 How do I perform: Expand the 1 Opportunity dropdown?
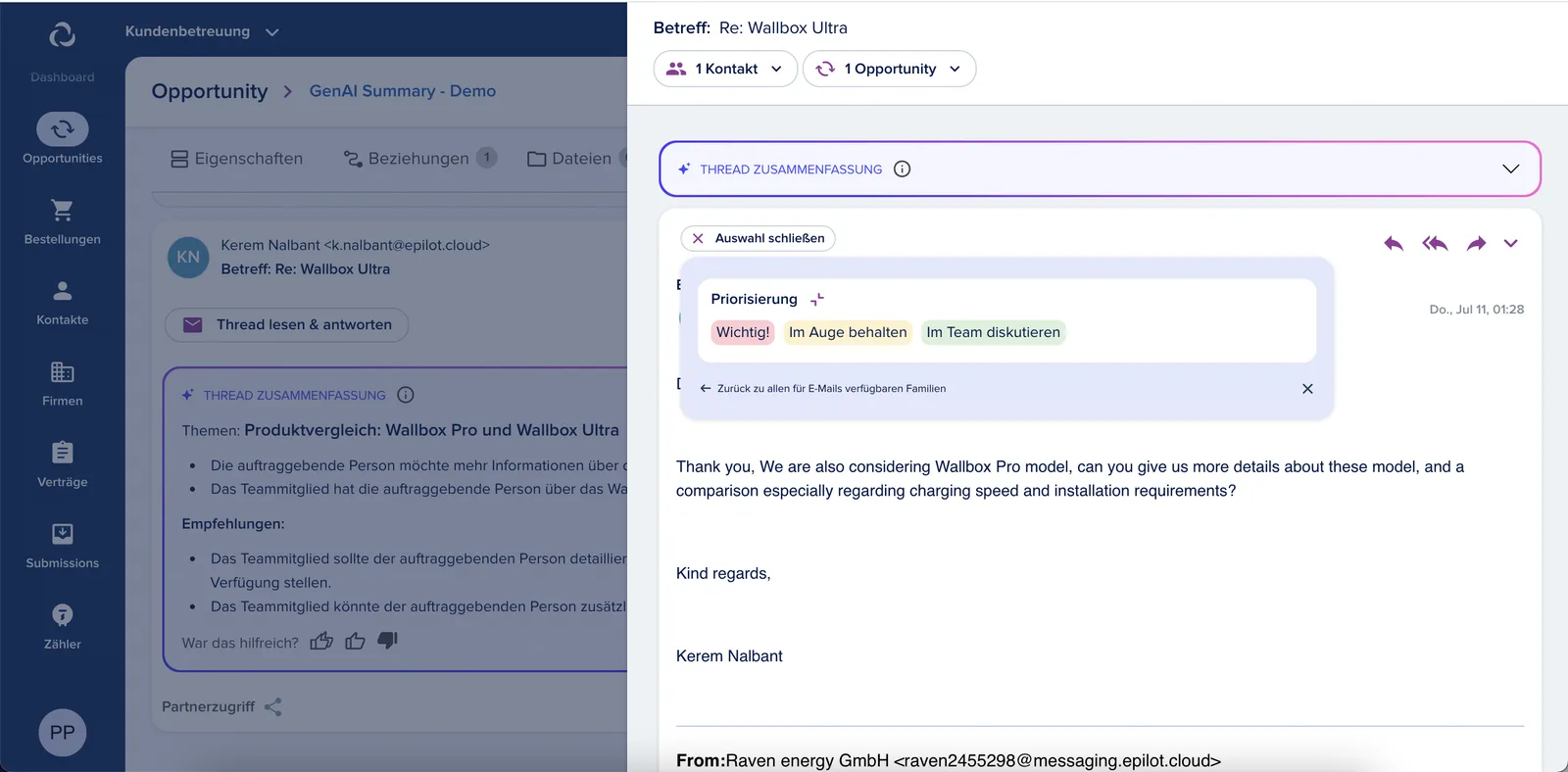889,69
